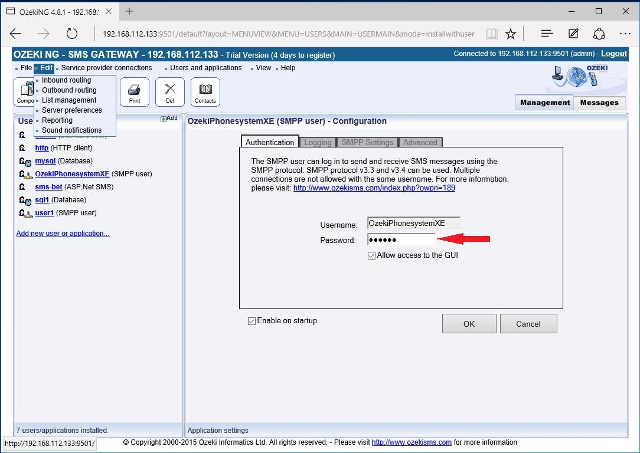640x453 pixels.
Task: Click the browser Back arrow
Action: click(16, 34)
